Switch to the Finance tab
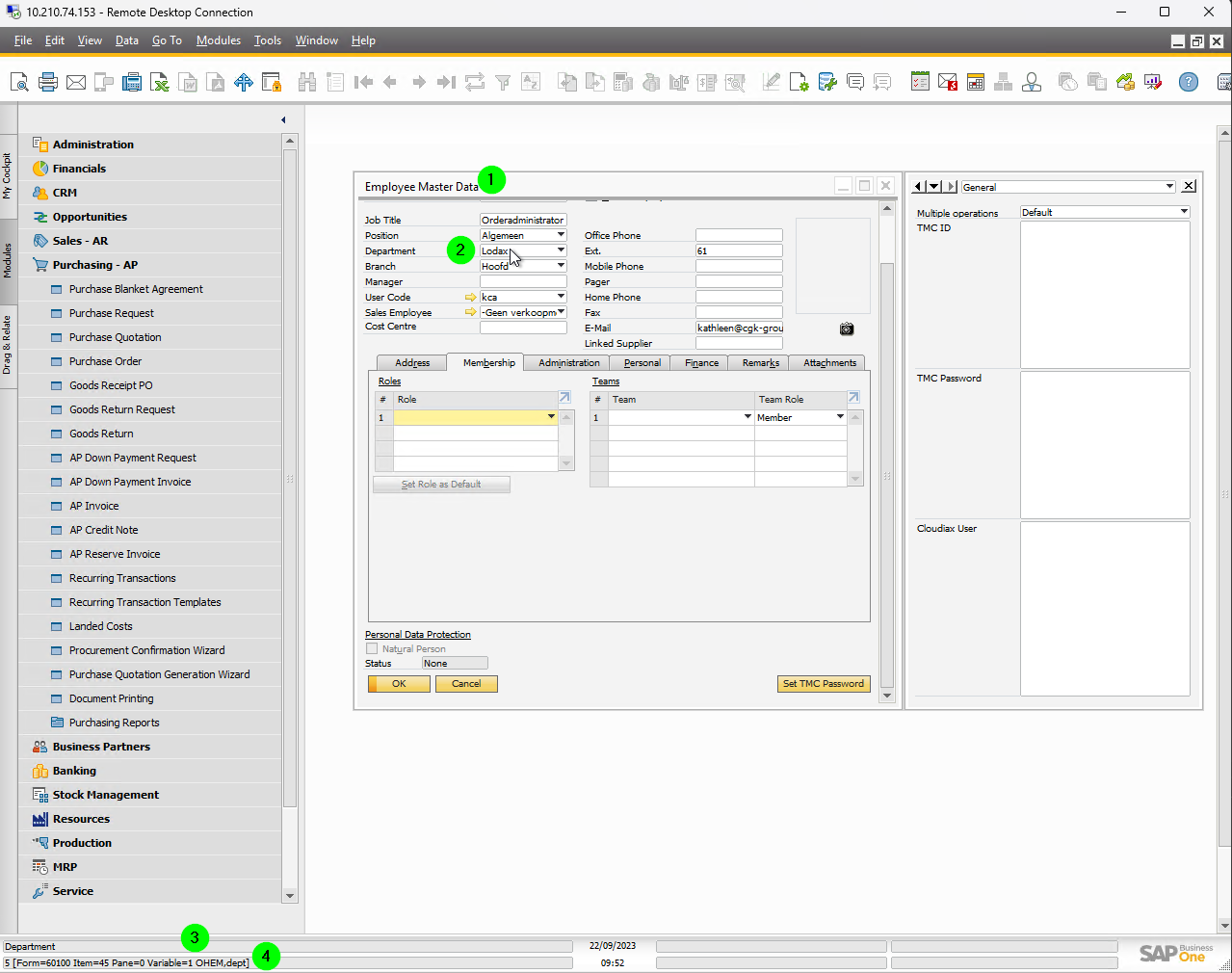Image resolution: width=1232 pixels, height=973 pixels. coord(701,363)
